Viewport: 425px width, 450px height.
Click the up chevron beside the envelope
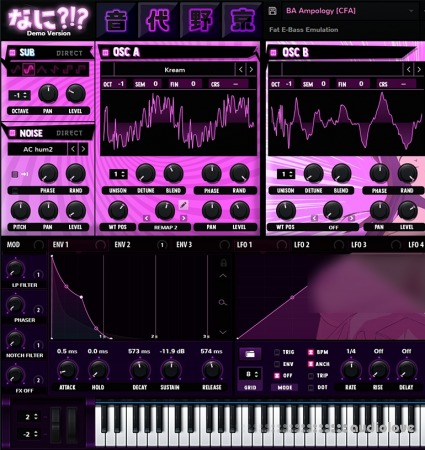[x=223, y=276]
